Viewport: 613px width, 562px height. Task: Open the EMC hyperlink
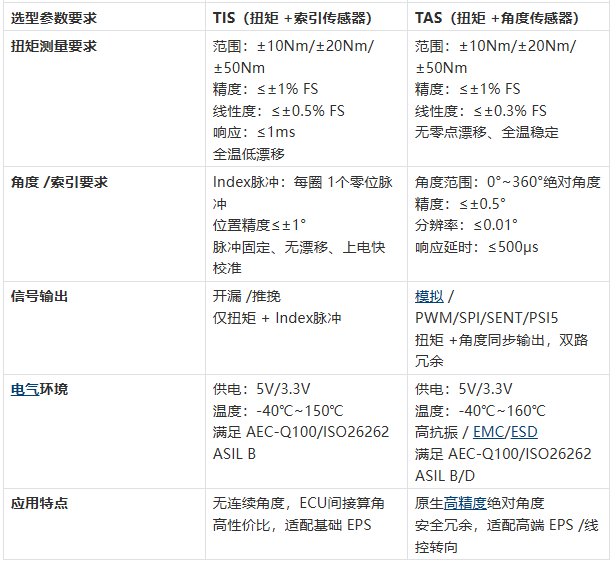(489, 432)
